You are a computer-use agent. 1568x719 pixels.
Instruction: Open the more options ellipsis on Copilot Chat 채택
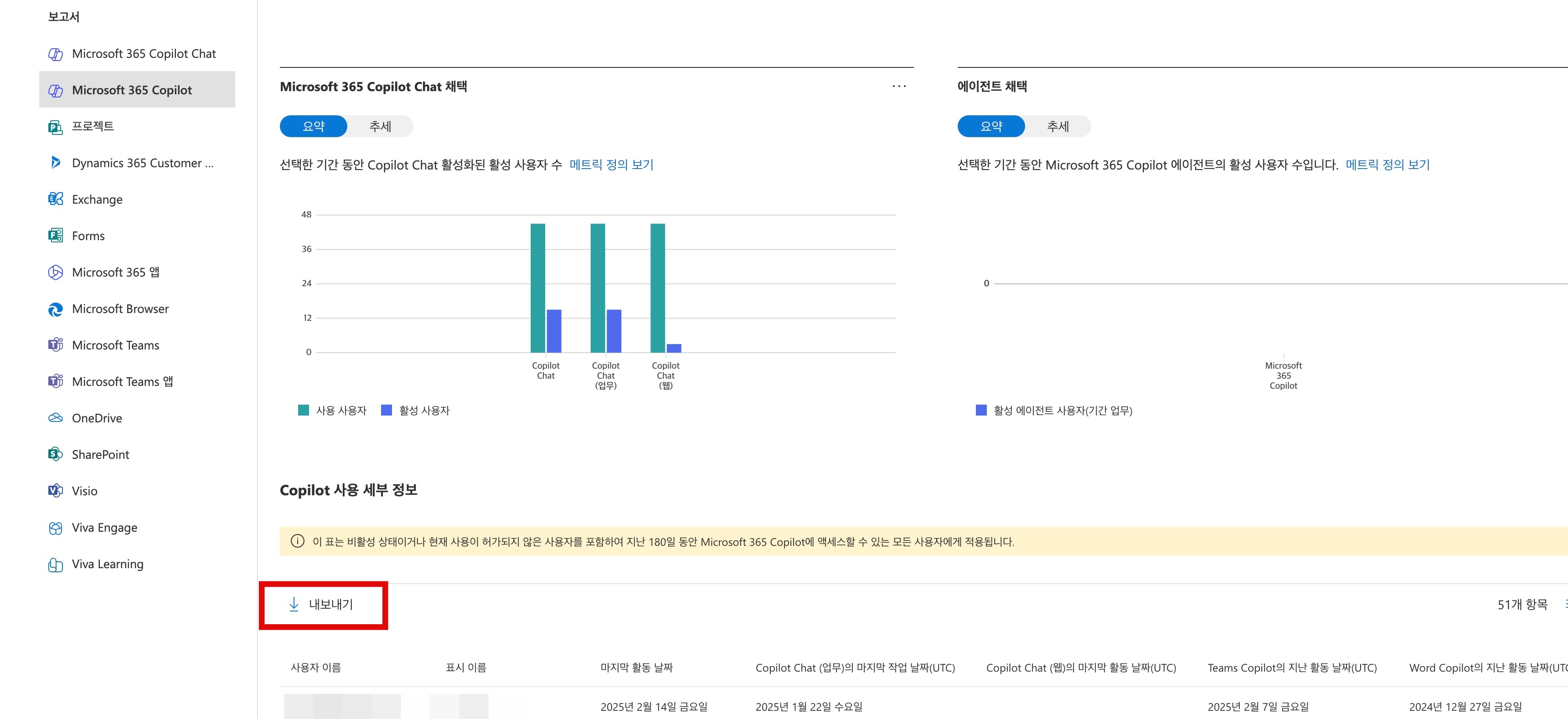pyautogui.click(x=899, y=87)
